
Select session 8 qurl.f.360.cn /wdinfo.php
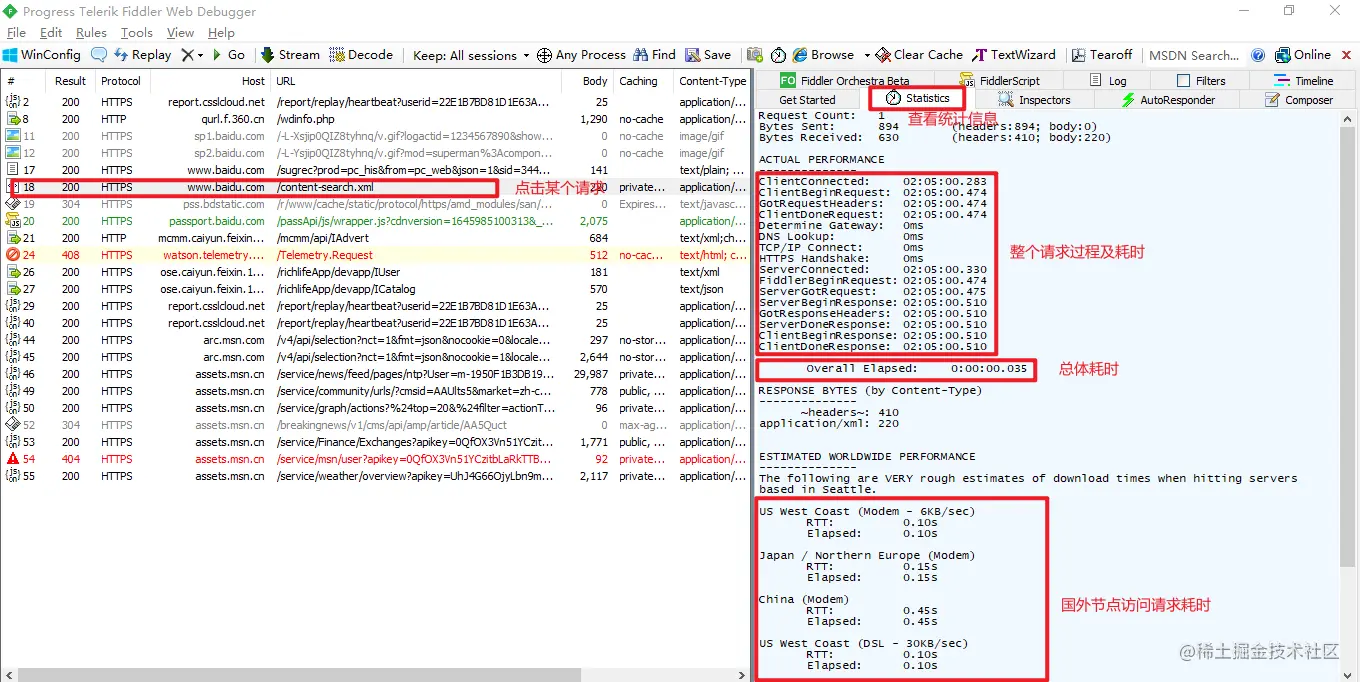[x=375, y=119]
